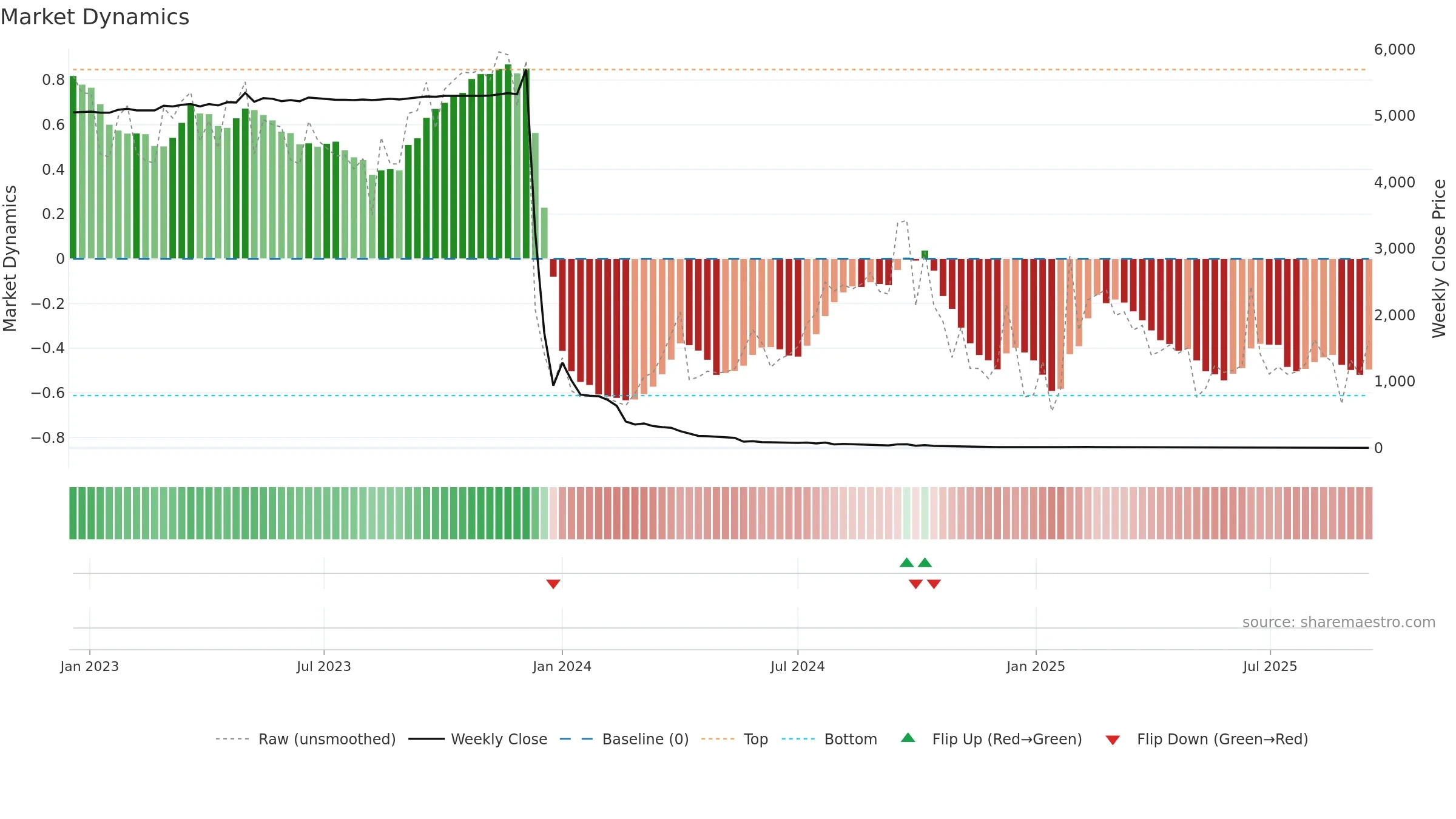Click the cyan Bottom line legend swatch

point(798,739)
